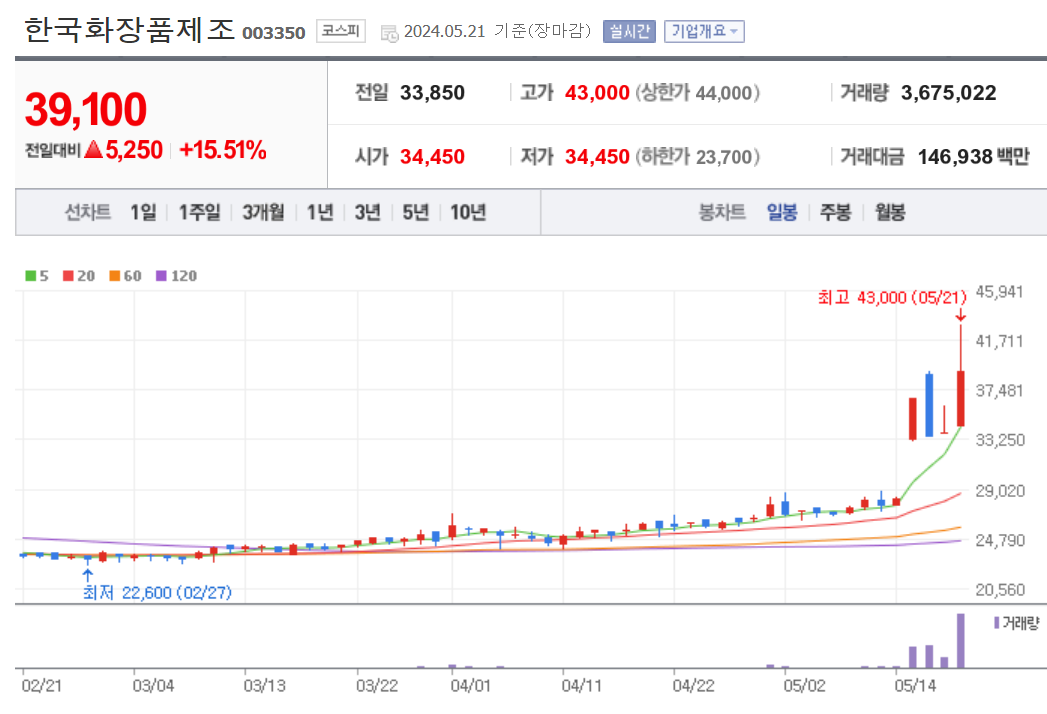
Task: Click the tall blue candlestick near 05/17
Action: 929,405
